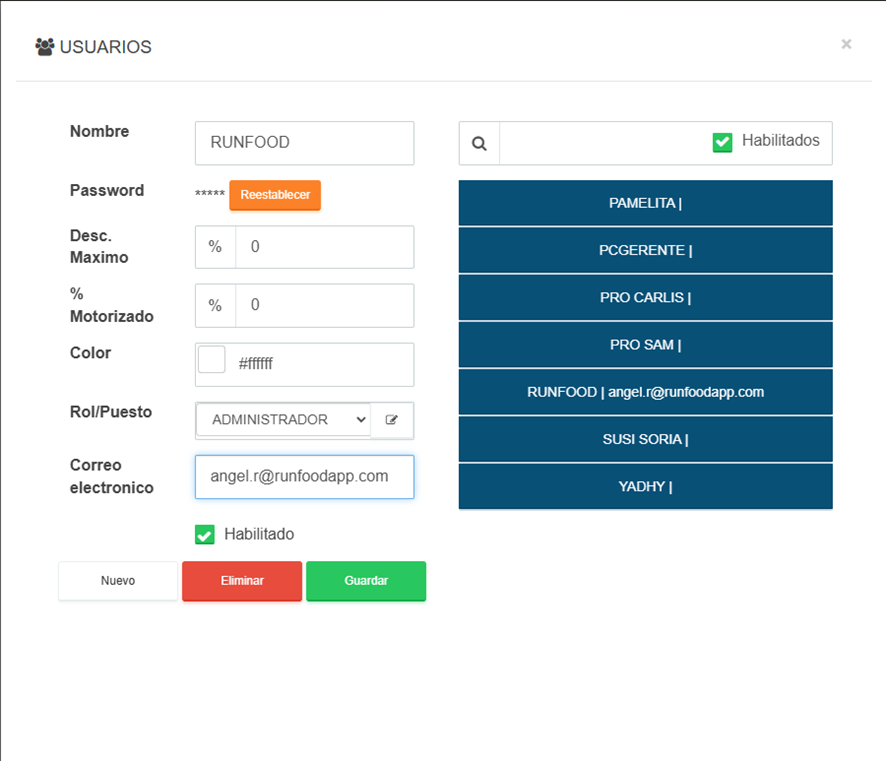Uncheck the Habilitado user checkbox
This screenshot has height=761, width=886.
205,534
